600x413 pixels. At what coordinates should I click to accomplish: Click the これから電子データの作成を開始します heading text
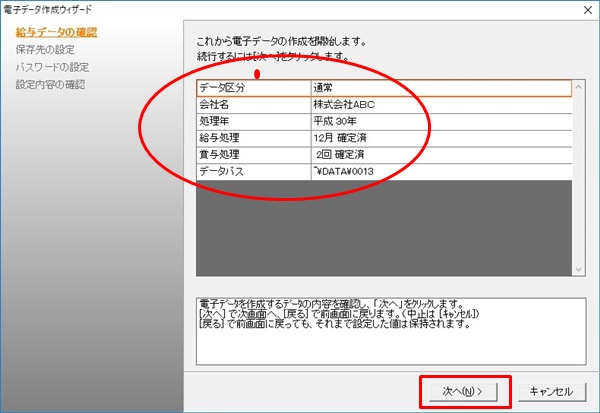tap(282, 41)
